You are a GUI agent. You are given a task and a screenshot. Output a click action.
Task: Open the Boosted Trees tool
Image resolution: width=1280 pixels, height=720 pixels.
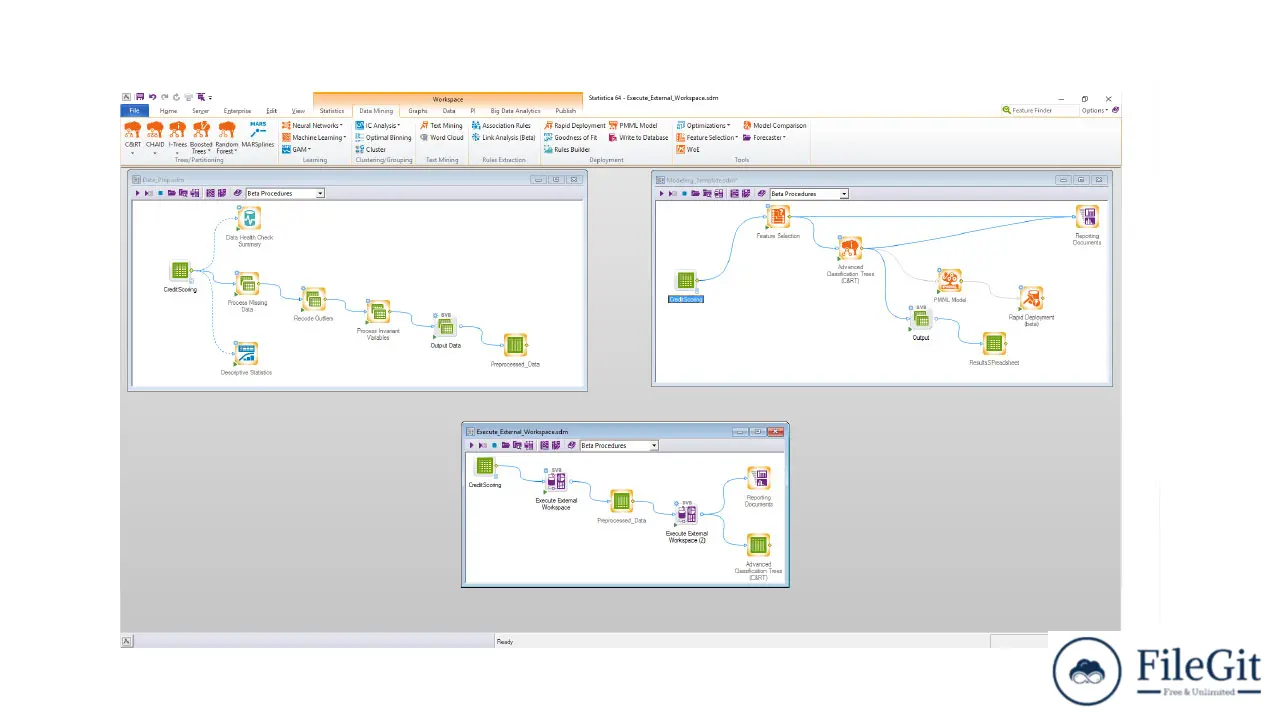[x=201, y=137]
